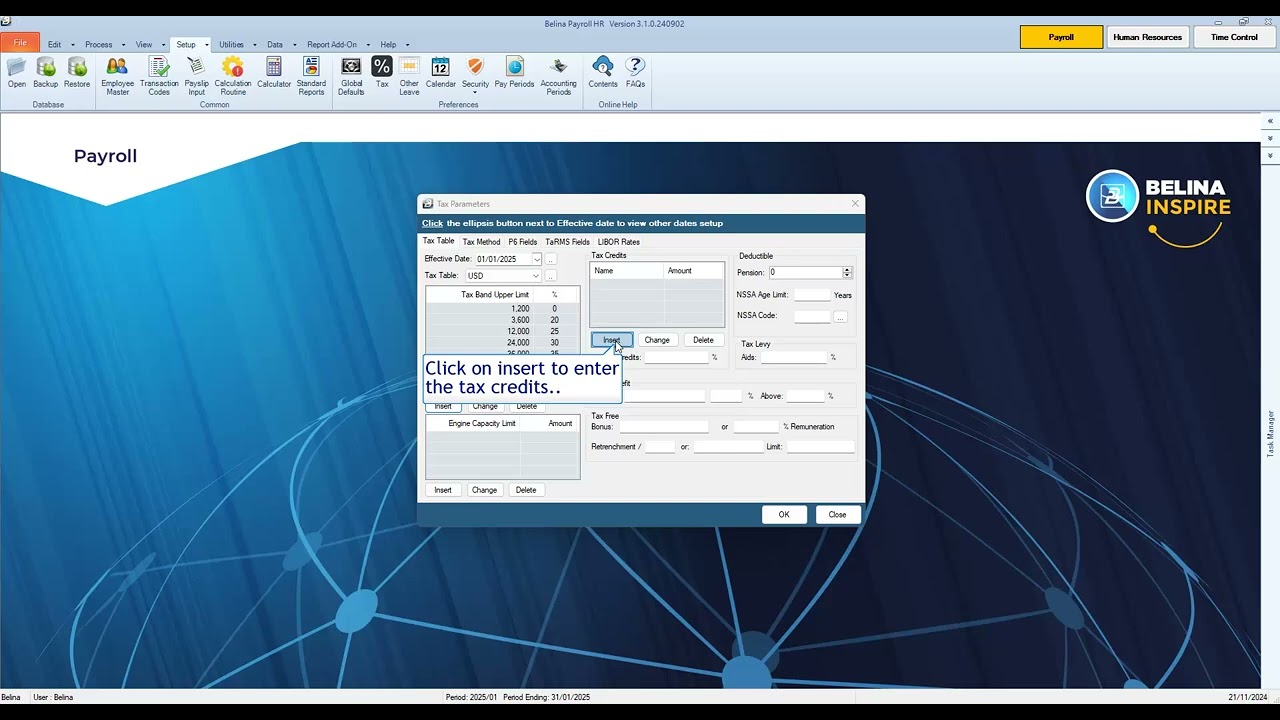Image resolution: width=1280 pixels, height=720 pixels.
Task: Switch to the View ribbon tab
Action: tap(144, 45)
